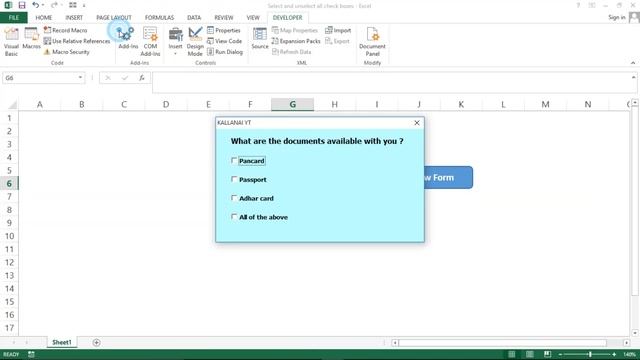Click the vertical scrollbar down arrow

tap(635, 333)
